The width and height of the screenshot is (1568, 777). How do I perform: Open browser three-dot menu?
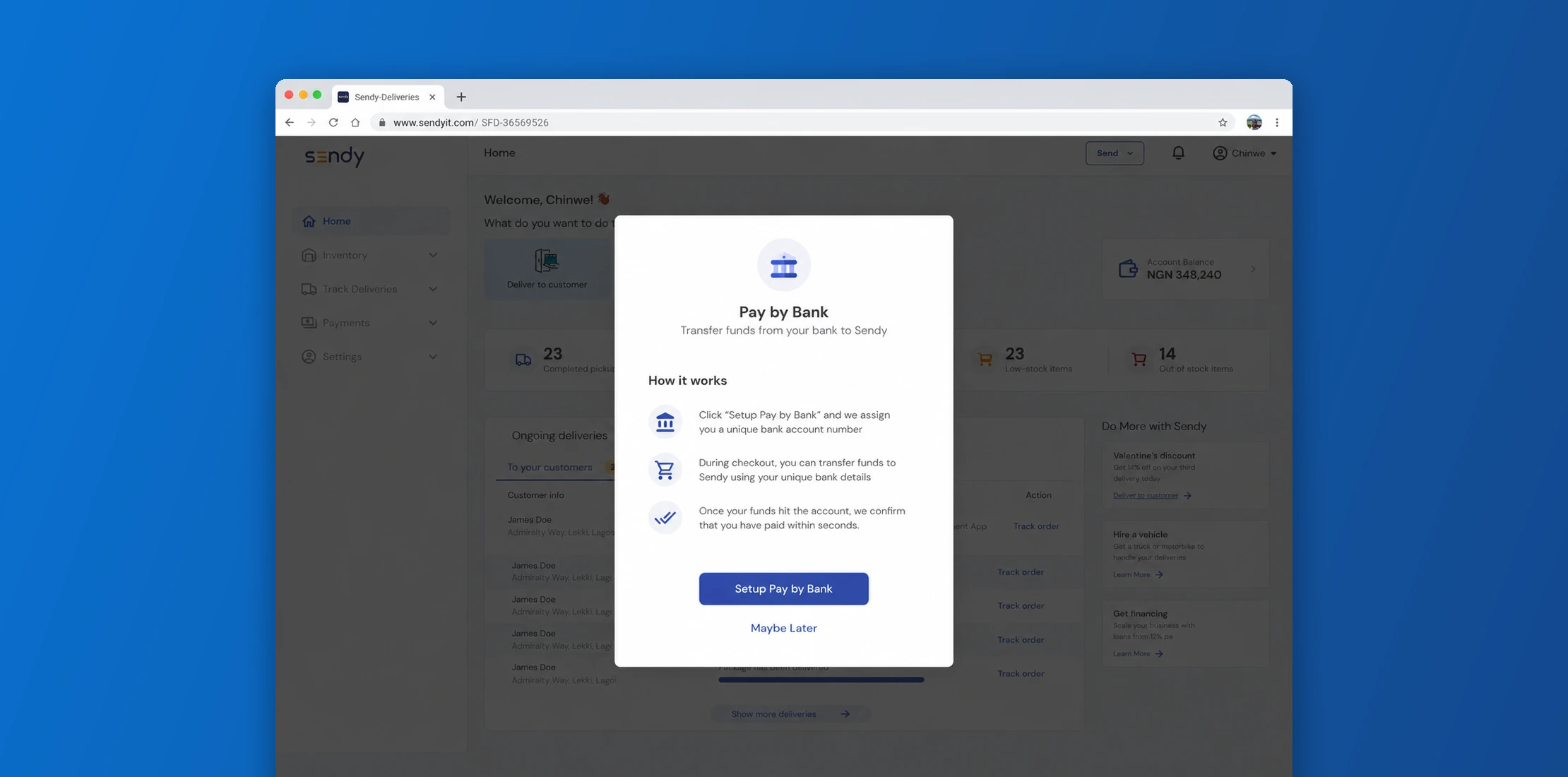click(1277, 122)
